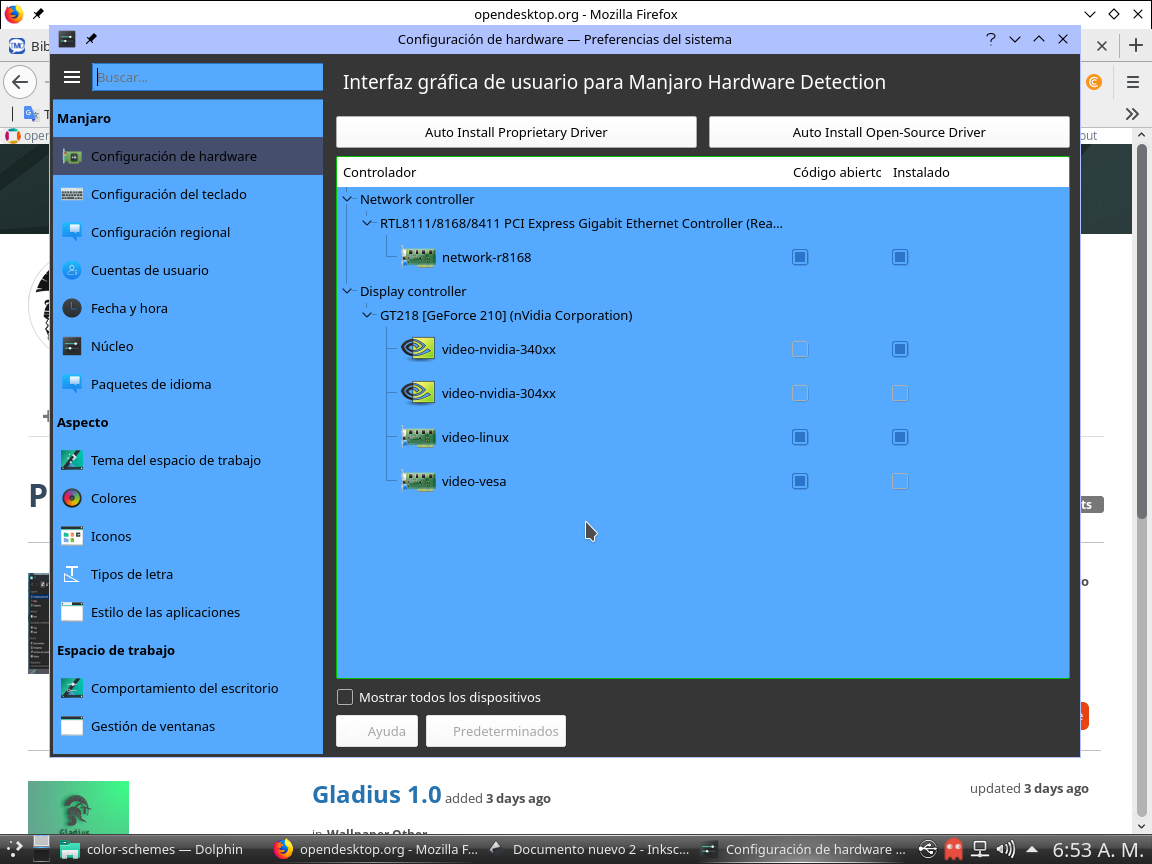Sort by Código abierto column header

click(837, 173)
